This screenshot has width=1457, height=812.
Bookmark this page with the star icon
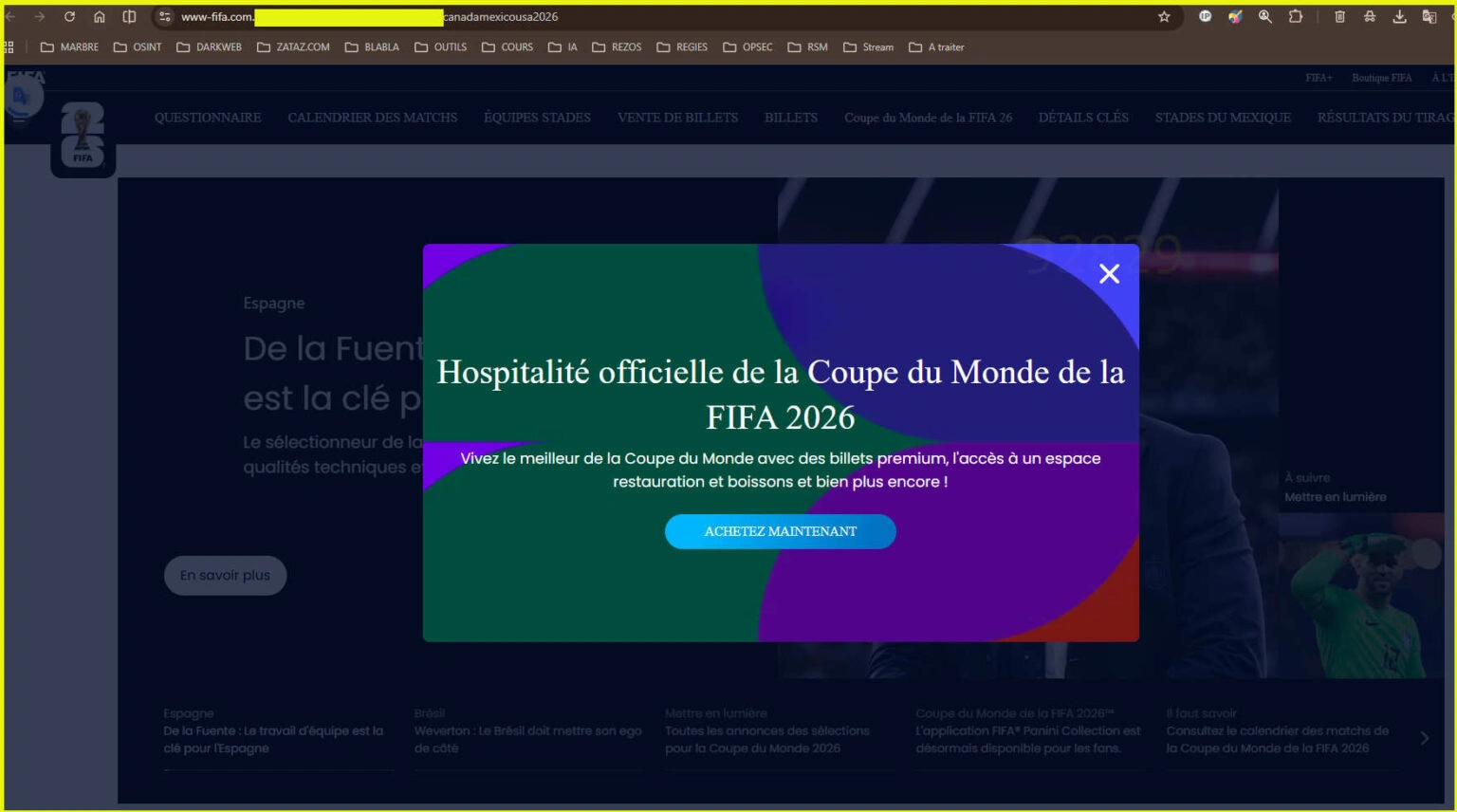[1164, 17]
